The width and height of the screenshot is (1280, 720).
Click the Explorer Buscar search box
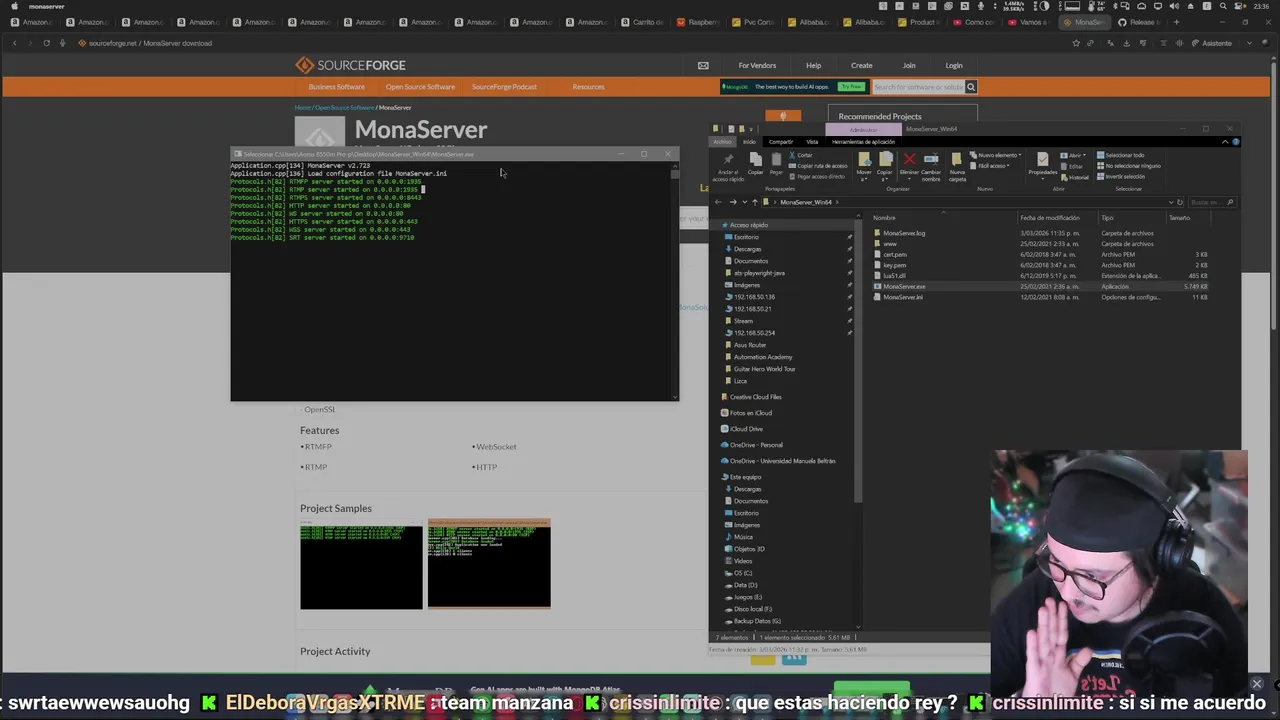coord(1212,202)
